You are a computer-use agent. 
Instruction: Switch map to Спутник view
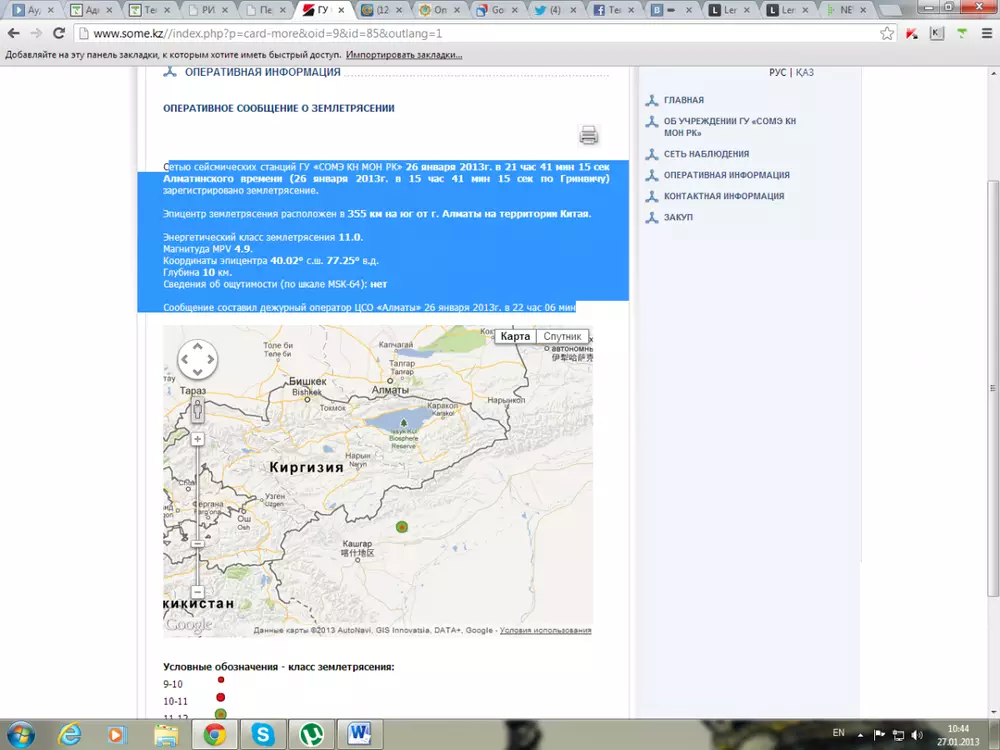point(562,337)
